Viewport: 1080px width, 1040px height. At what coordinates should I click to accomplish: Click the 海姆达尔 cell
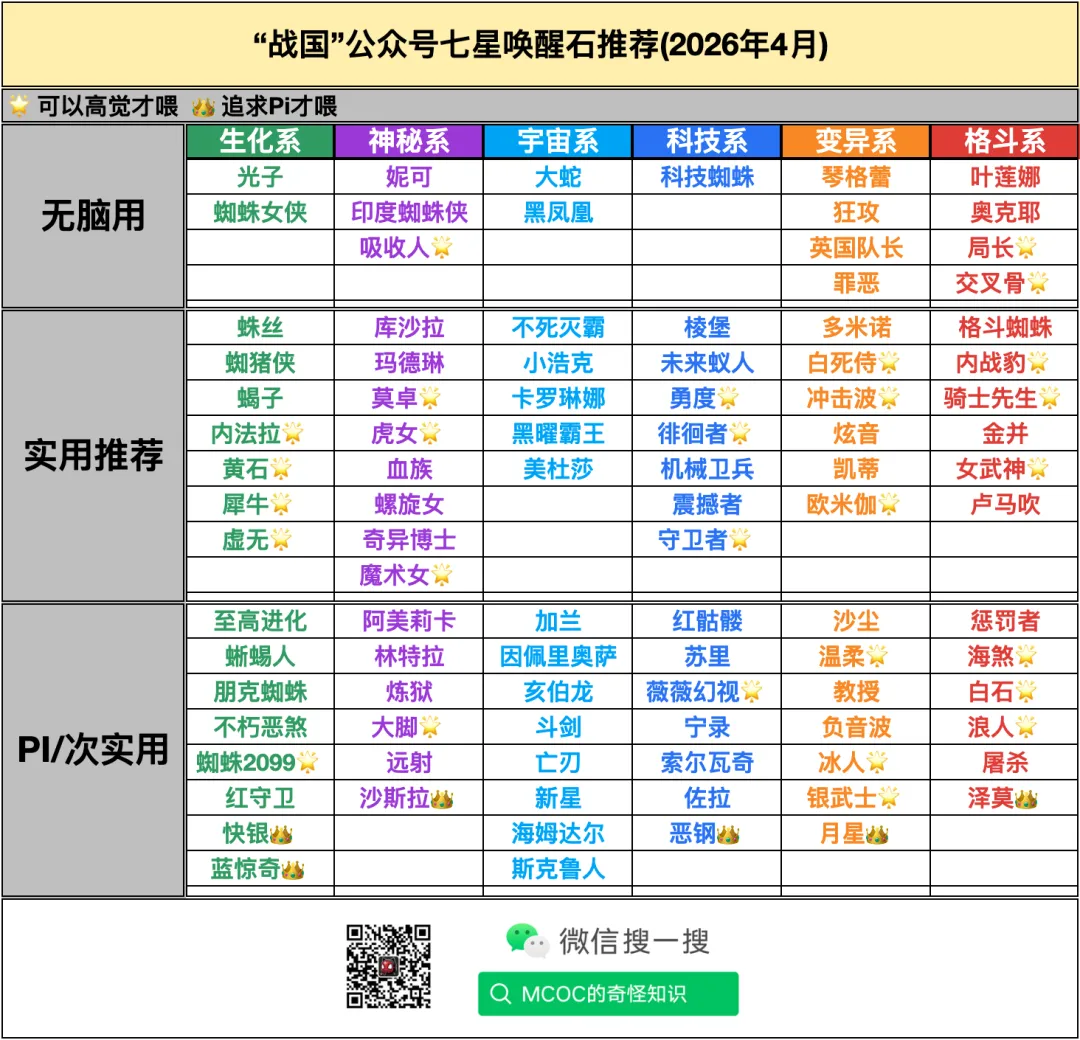558,833
